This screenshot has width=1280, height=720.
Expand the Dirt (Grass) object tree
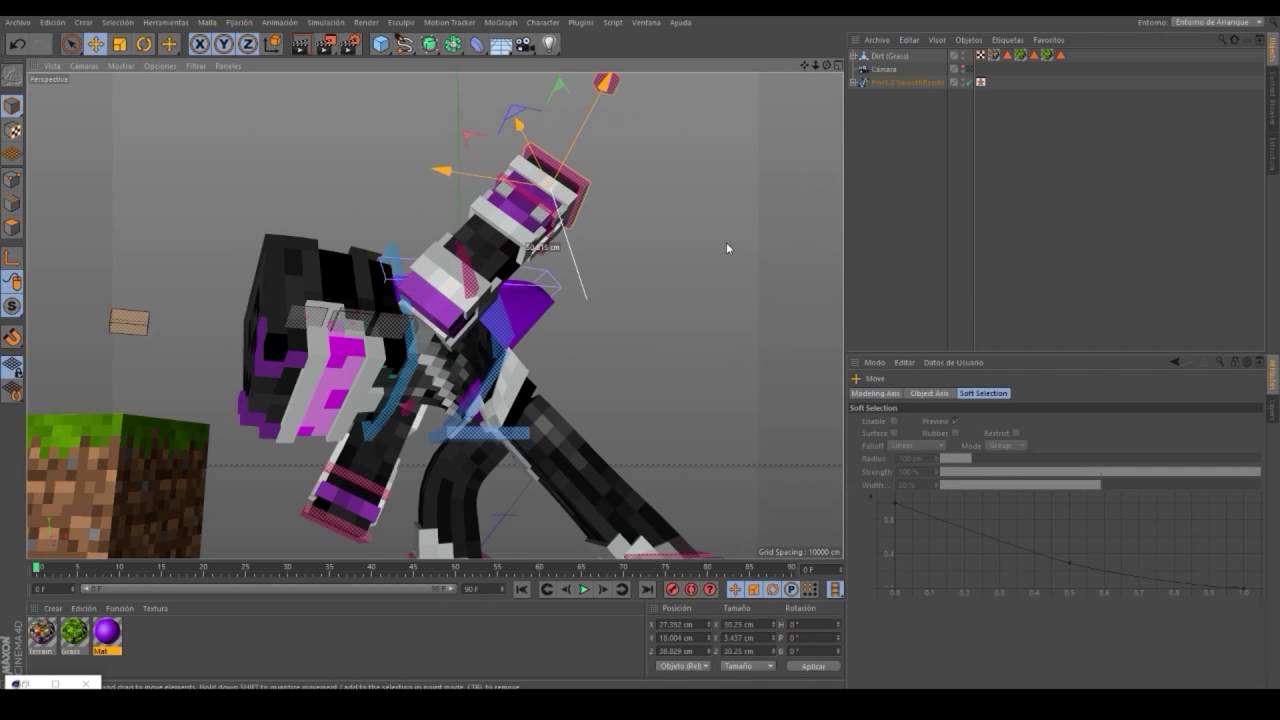[853, 56]
